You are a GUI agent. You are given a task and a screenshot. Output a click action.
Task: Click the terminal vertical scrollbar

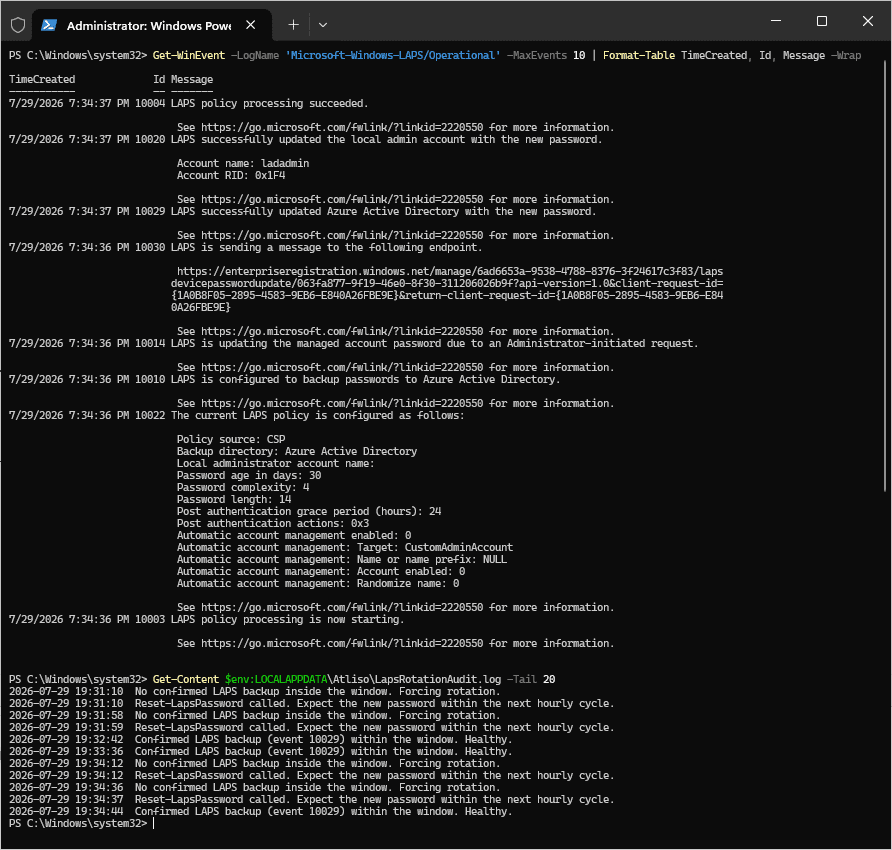(886, 275)
